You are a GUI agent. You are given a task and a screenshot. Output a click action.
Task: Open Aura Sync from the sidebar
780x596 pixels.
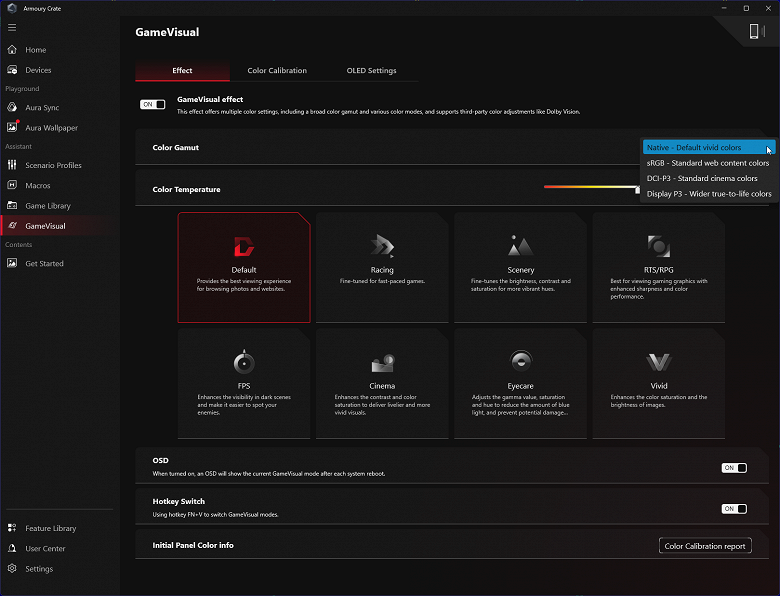[x=42, y=107]
